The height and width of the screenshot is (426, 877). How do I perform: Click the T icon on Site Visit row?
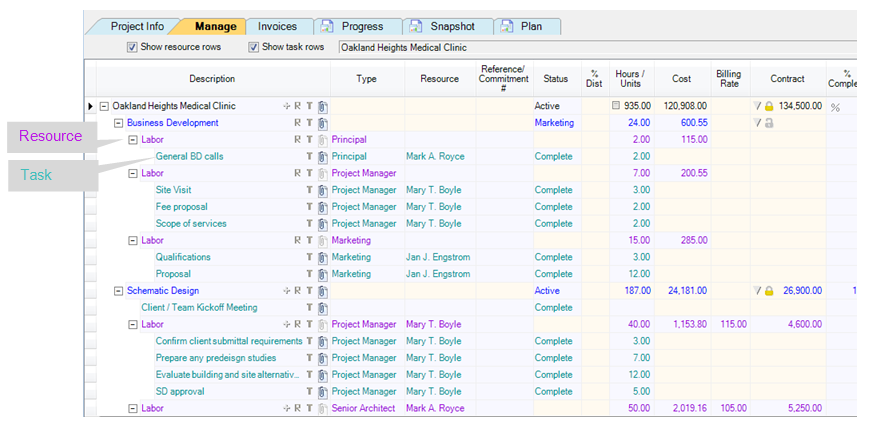click(x=309, y=190)
